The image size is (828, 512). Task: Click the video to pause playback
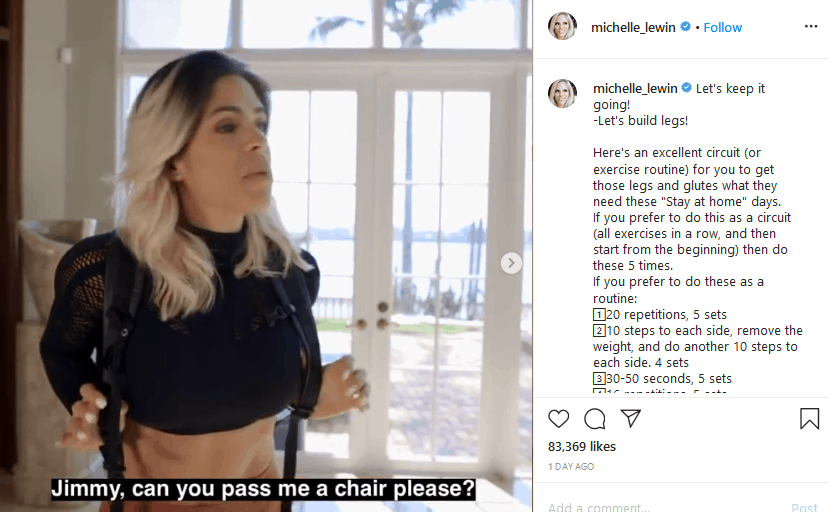click(x=266, y=256)
